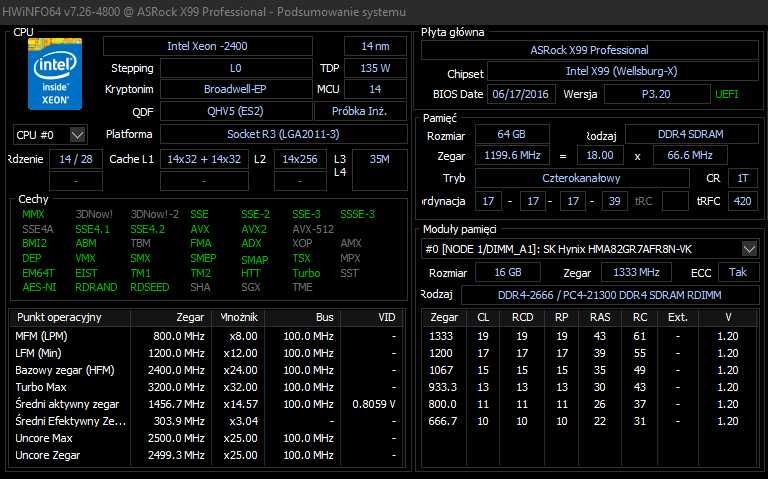
Task: Select the LFM (Min) row
Action: click(206, 353)
